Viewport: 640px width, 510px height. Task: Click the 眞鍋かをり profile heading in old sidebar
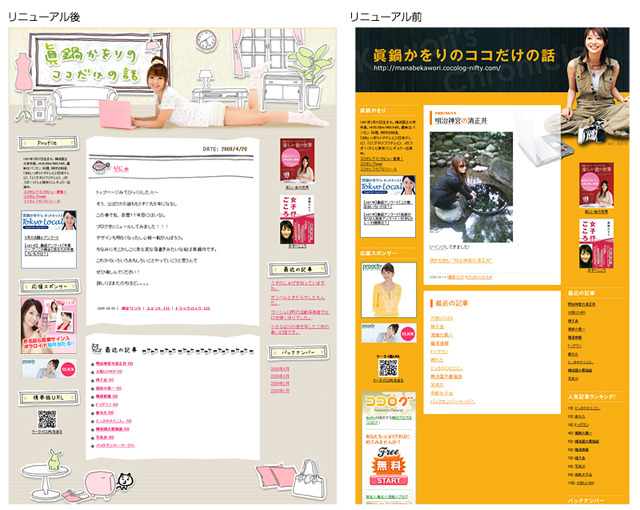[373, 111]
